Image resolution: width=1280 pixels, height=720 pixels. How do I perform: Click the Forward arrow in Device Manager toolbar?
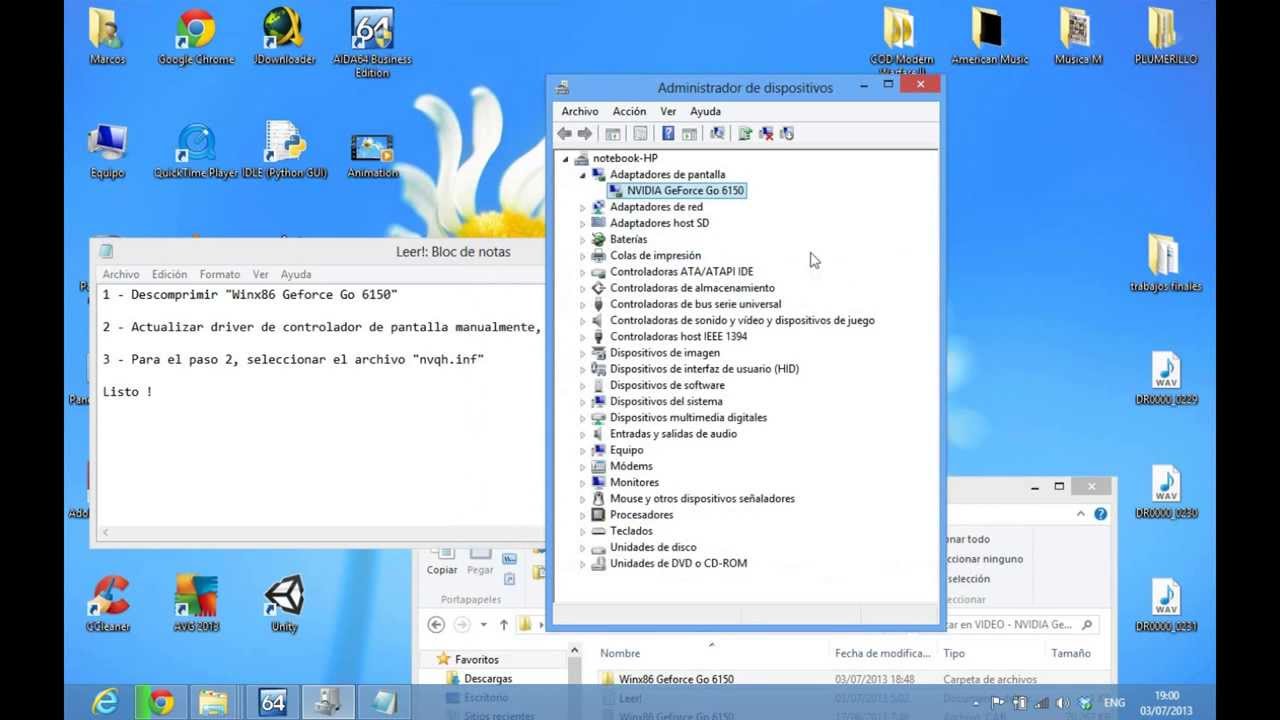pos(585,133)
